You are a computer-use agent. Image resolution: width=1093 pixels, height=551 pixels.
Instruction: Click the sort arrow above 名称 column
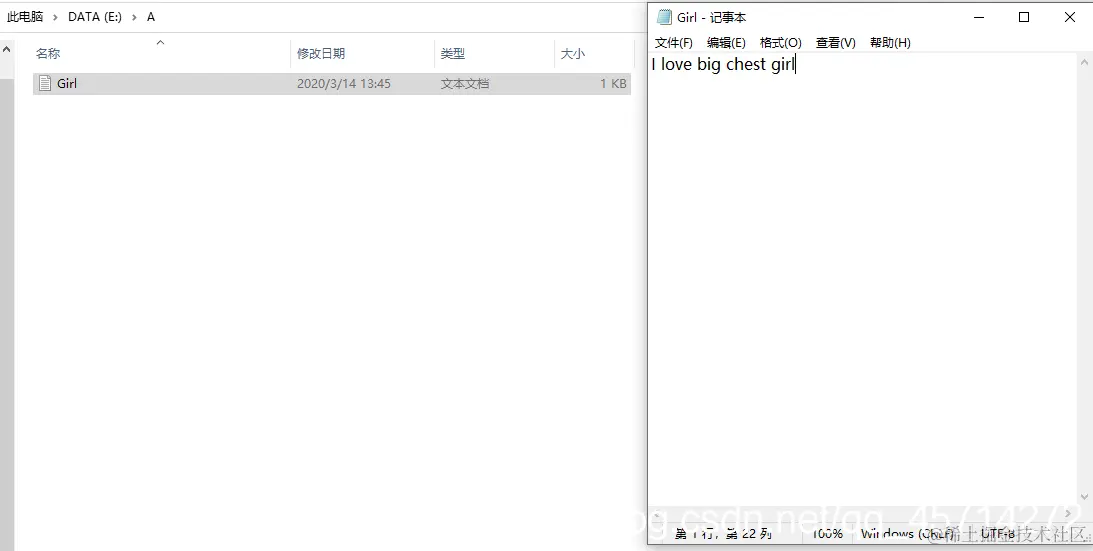pyautogui.click(x=160, y=43)
